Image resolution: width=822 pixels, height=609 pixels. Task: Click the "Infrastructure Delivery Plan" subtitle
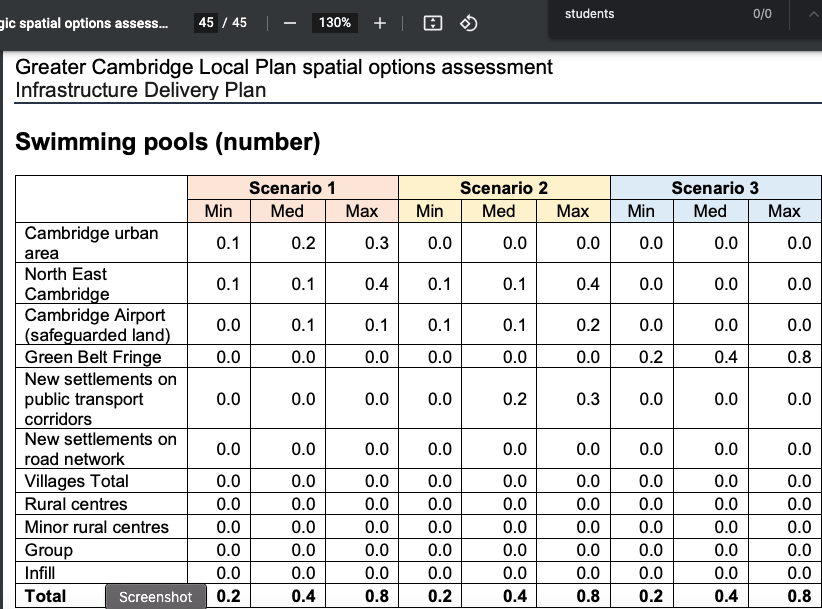(141, 90)
